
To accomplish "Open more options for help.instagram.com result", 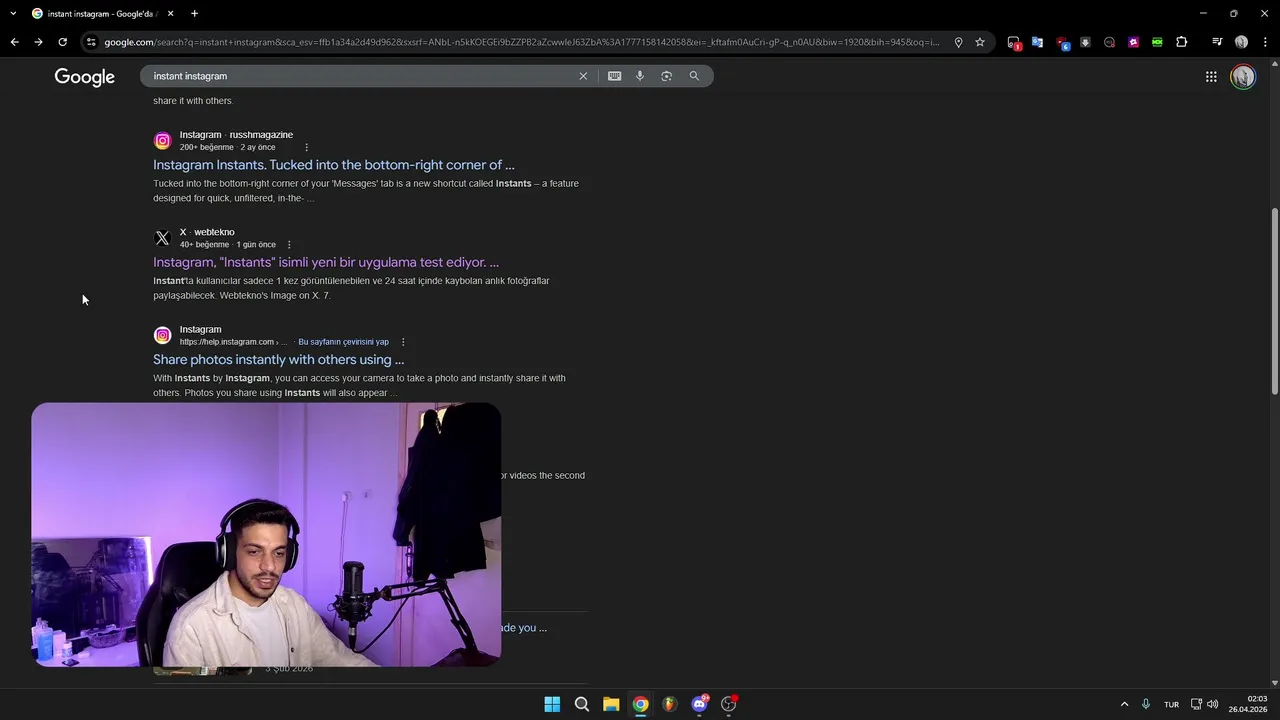I will pyautogui.click(x=403, y=342).
